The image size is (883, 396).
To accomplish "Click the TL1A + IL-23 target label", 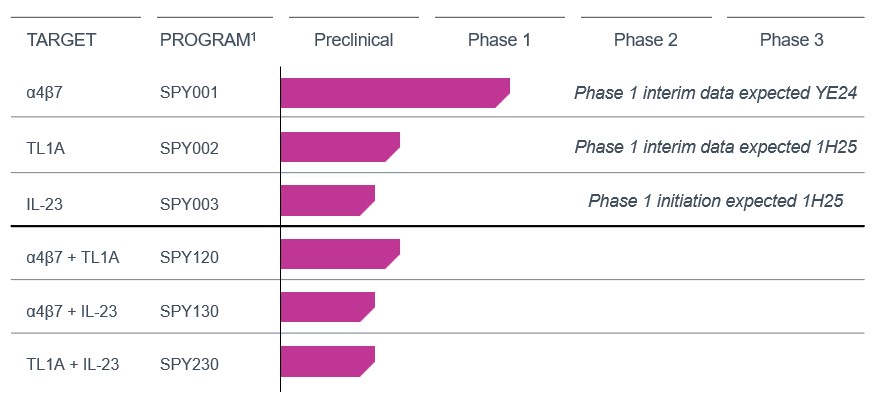I will [x=73, y=364].
